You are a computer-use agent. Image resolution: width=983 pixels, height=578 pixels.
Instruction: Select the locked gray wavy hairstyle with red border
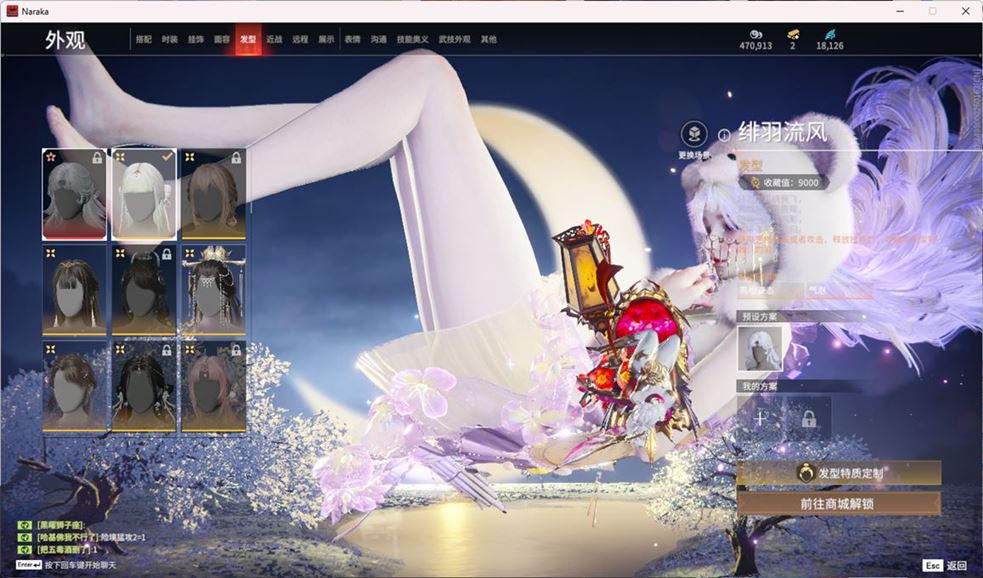click(x=74, y=194)
